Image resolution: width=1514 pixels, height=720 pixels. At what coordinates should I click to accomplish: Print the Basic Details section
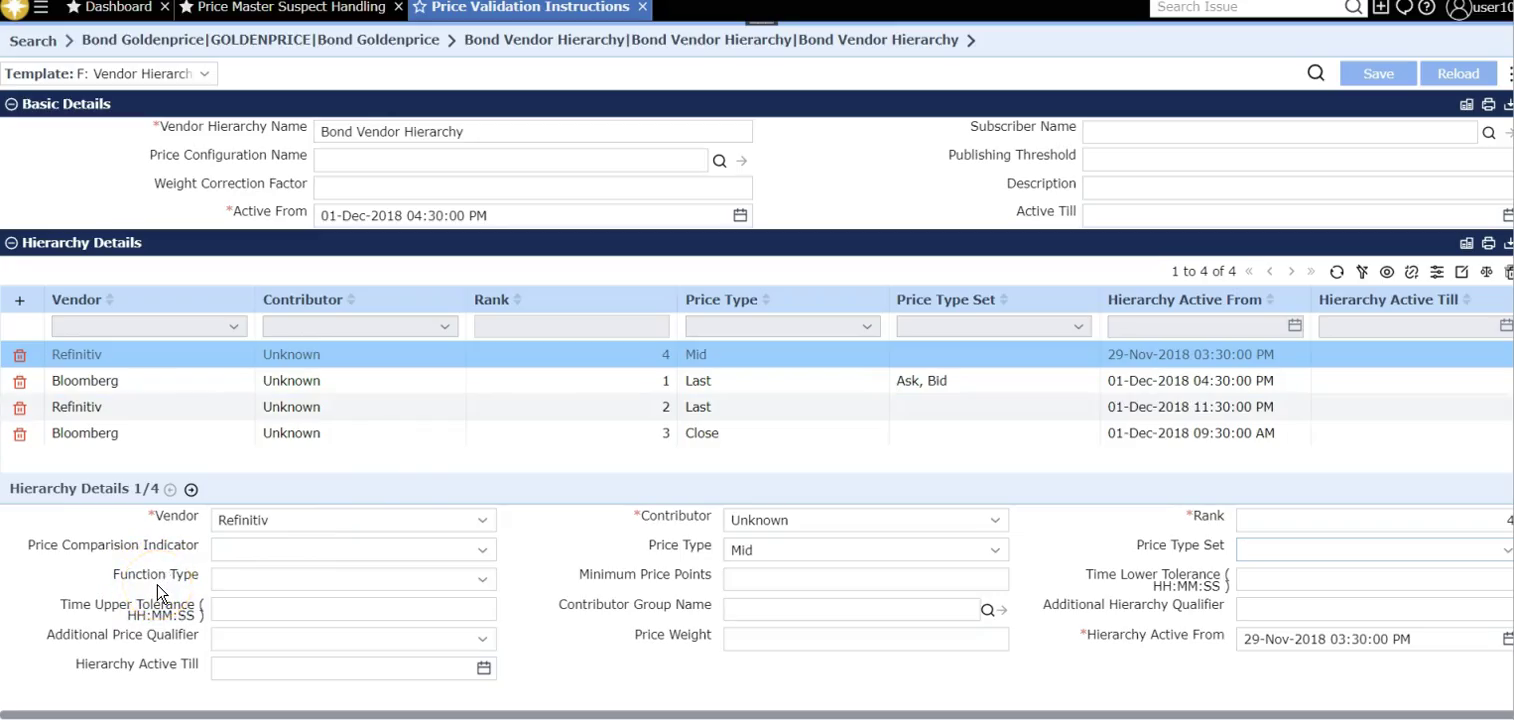[x=1489, y=104]
